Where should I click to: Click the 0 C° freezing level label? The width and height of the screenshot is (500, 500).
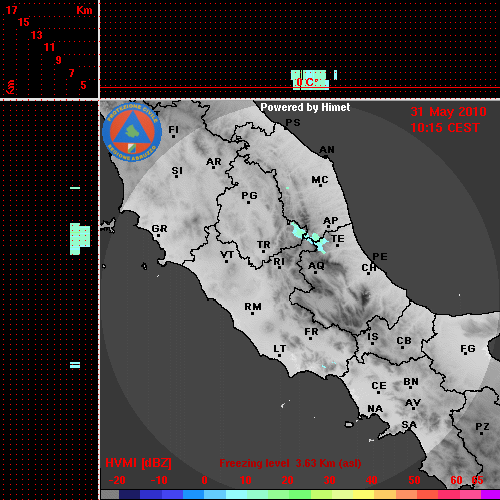307,82
